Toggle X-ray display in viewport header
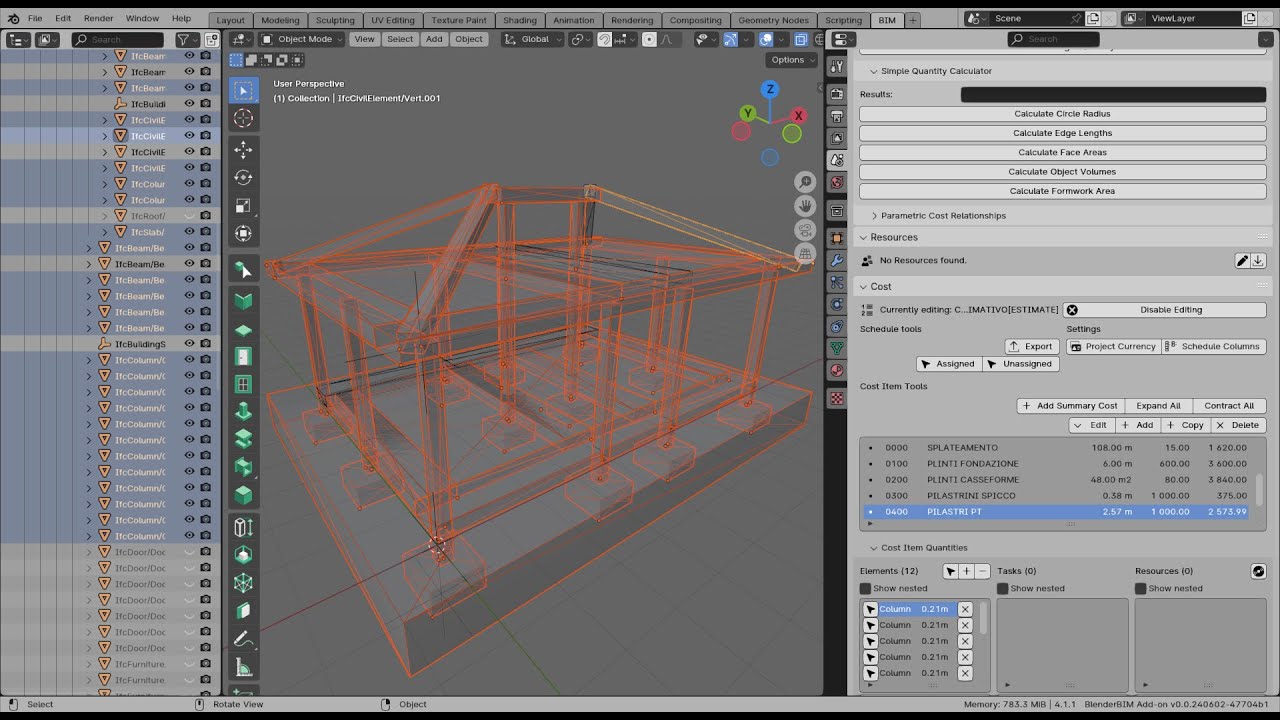The height and width of the screenshot is (720, 1280). coord(801,39)
